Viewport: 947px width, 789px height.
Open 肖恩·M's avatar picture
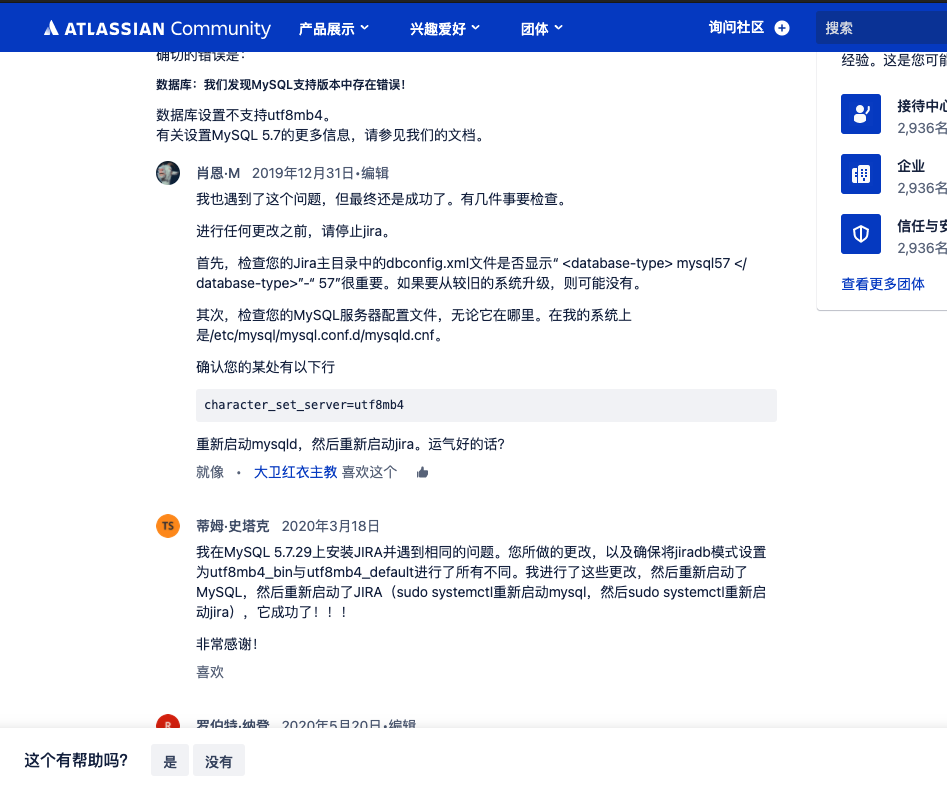click(x=168, y=173)
